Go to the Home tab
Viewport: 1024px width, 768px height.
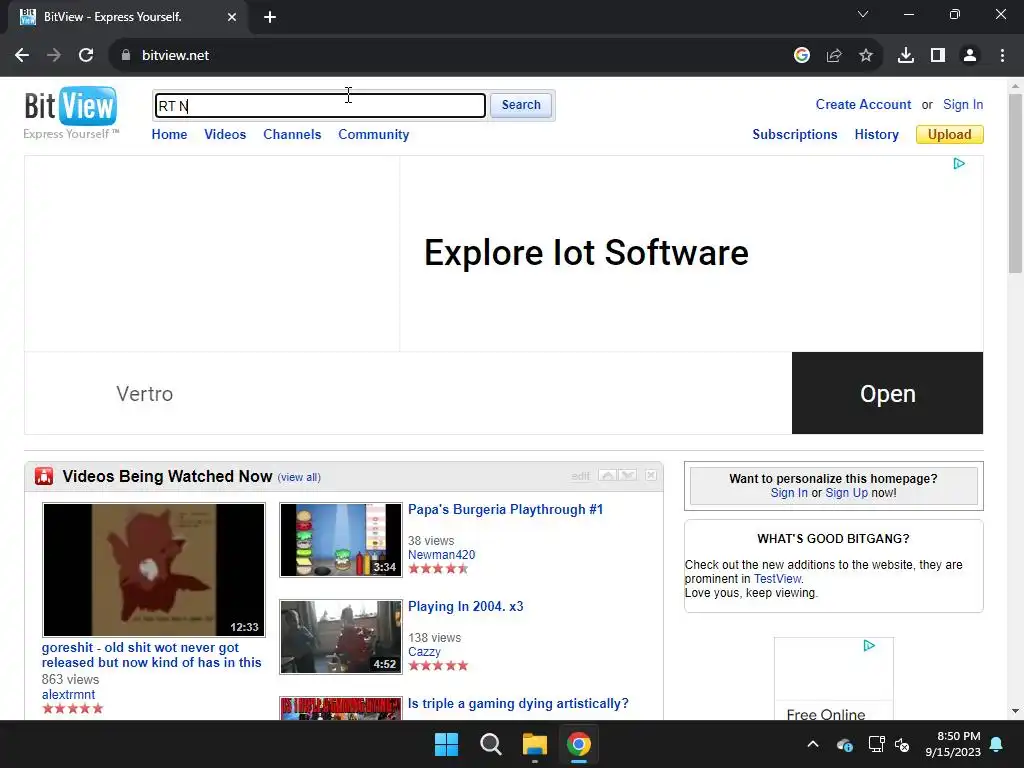(x=169, y=135)
